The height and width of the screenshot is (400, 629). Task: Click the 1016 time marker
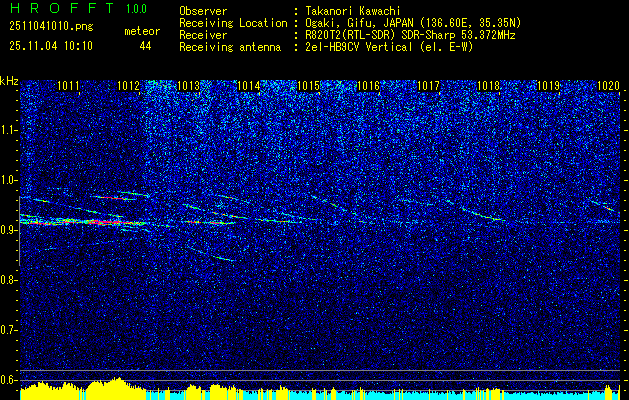click(368, 86)
